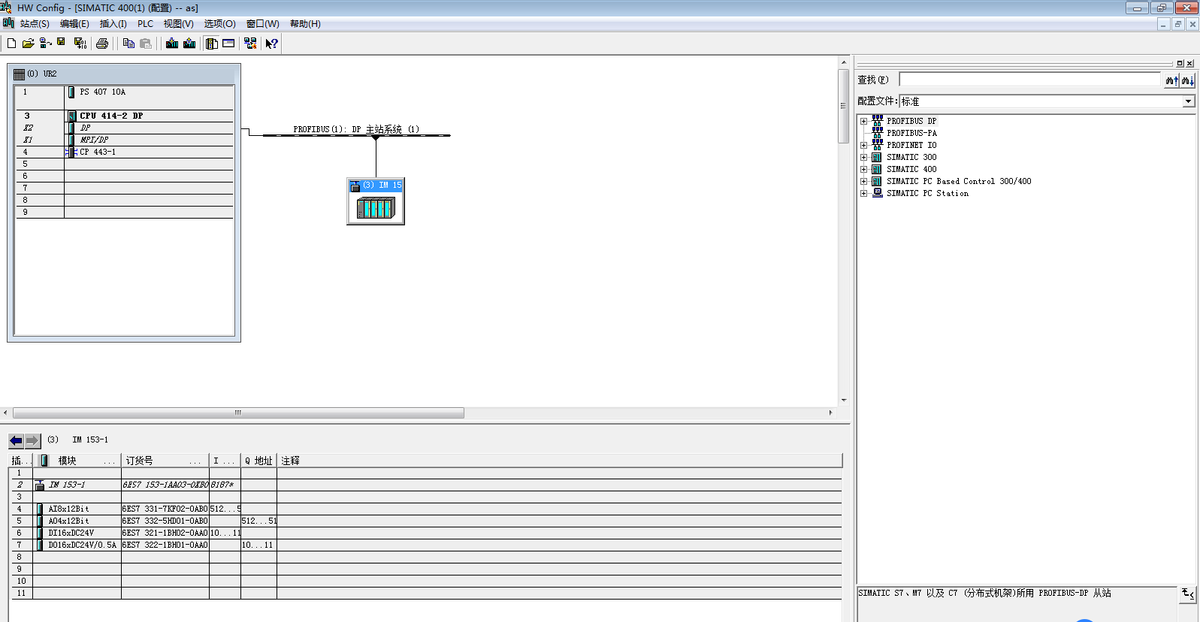Click the 模块 column header

pyautogui.click(x=77, y=461)
